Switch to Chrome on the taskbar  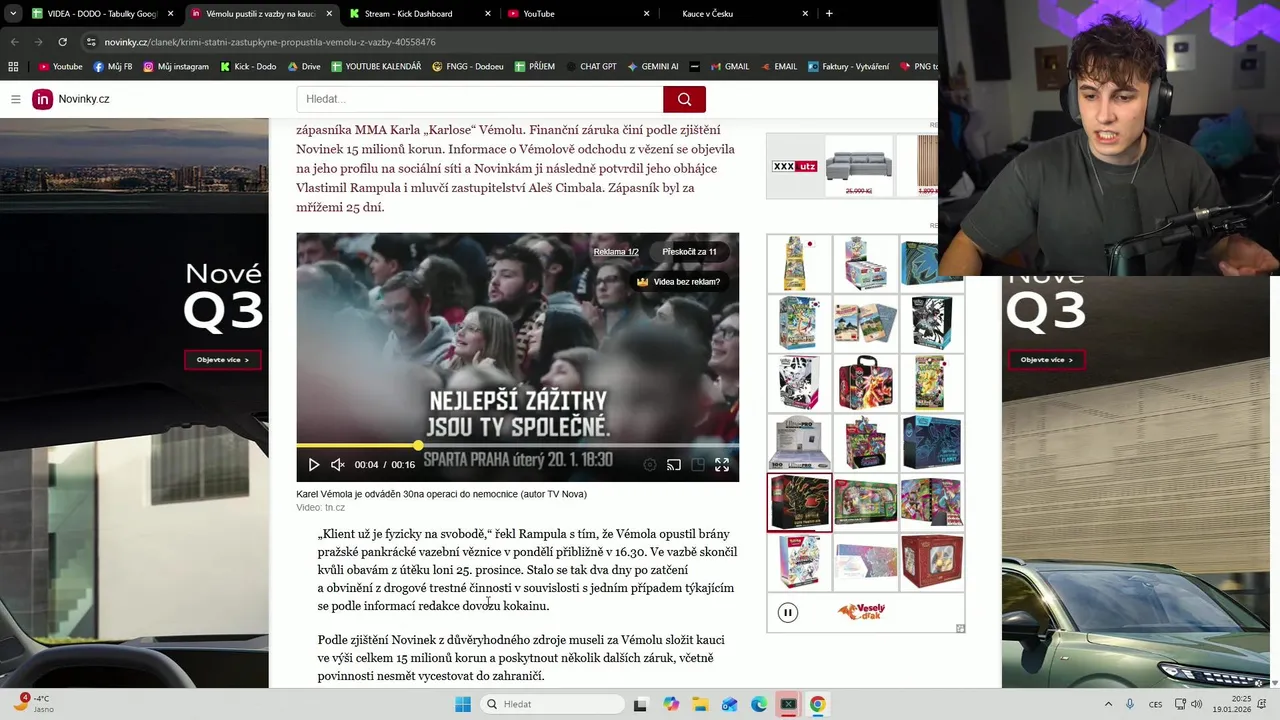[x=818, y=704]
